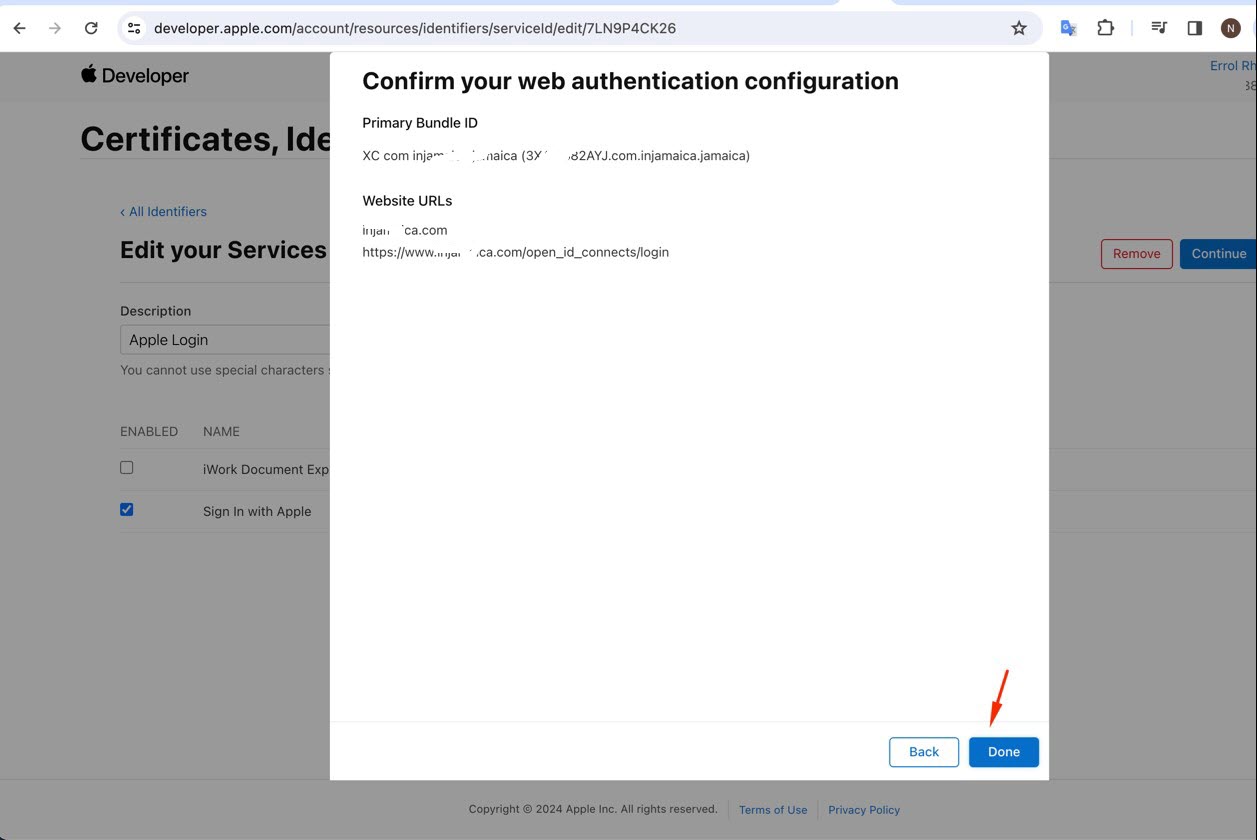Click the copyright notice text
This screenshot has width=1257, height=840.
click(x=593, y=809)
